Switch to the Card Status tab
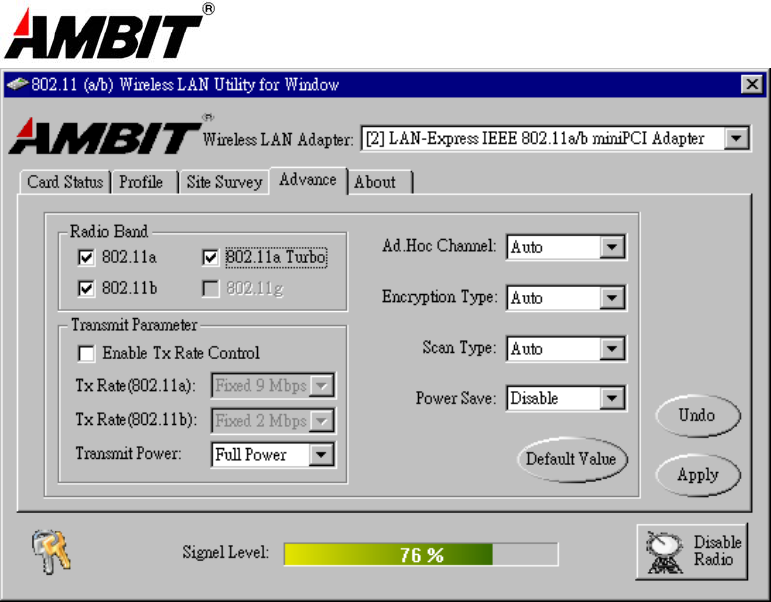The image size is (771, 602). pos(65,182)
